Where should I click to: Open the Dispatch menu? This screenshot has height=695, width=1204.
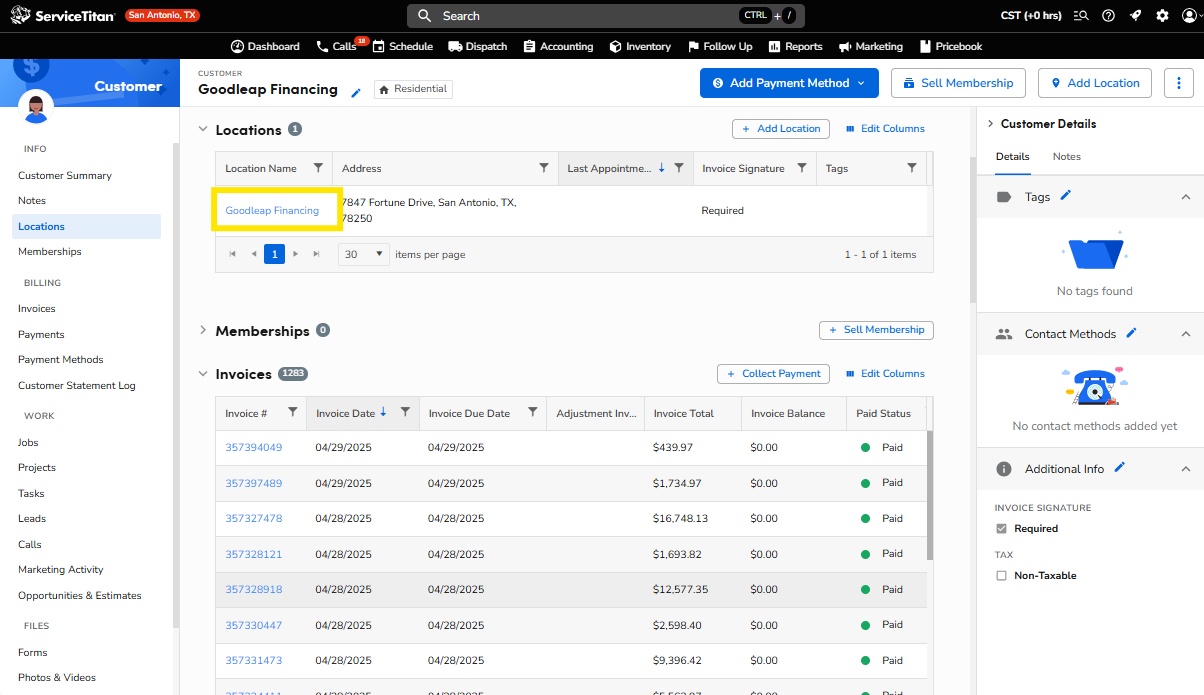pyautogui.click(x=478, y=46)
